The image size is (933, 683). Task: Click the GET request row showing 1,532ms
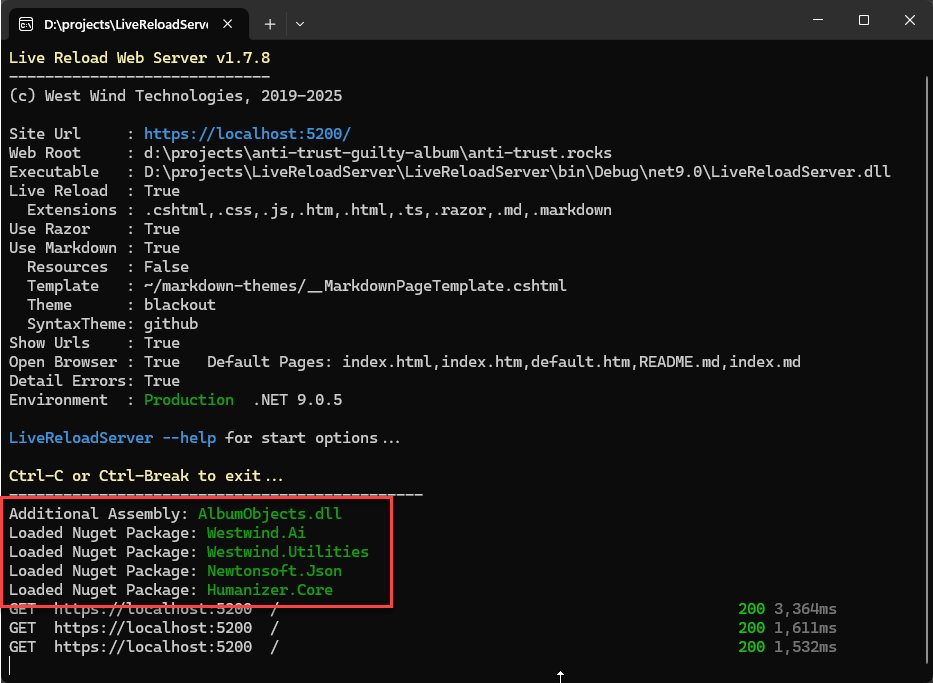point(422,647)
